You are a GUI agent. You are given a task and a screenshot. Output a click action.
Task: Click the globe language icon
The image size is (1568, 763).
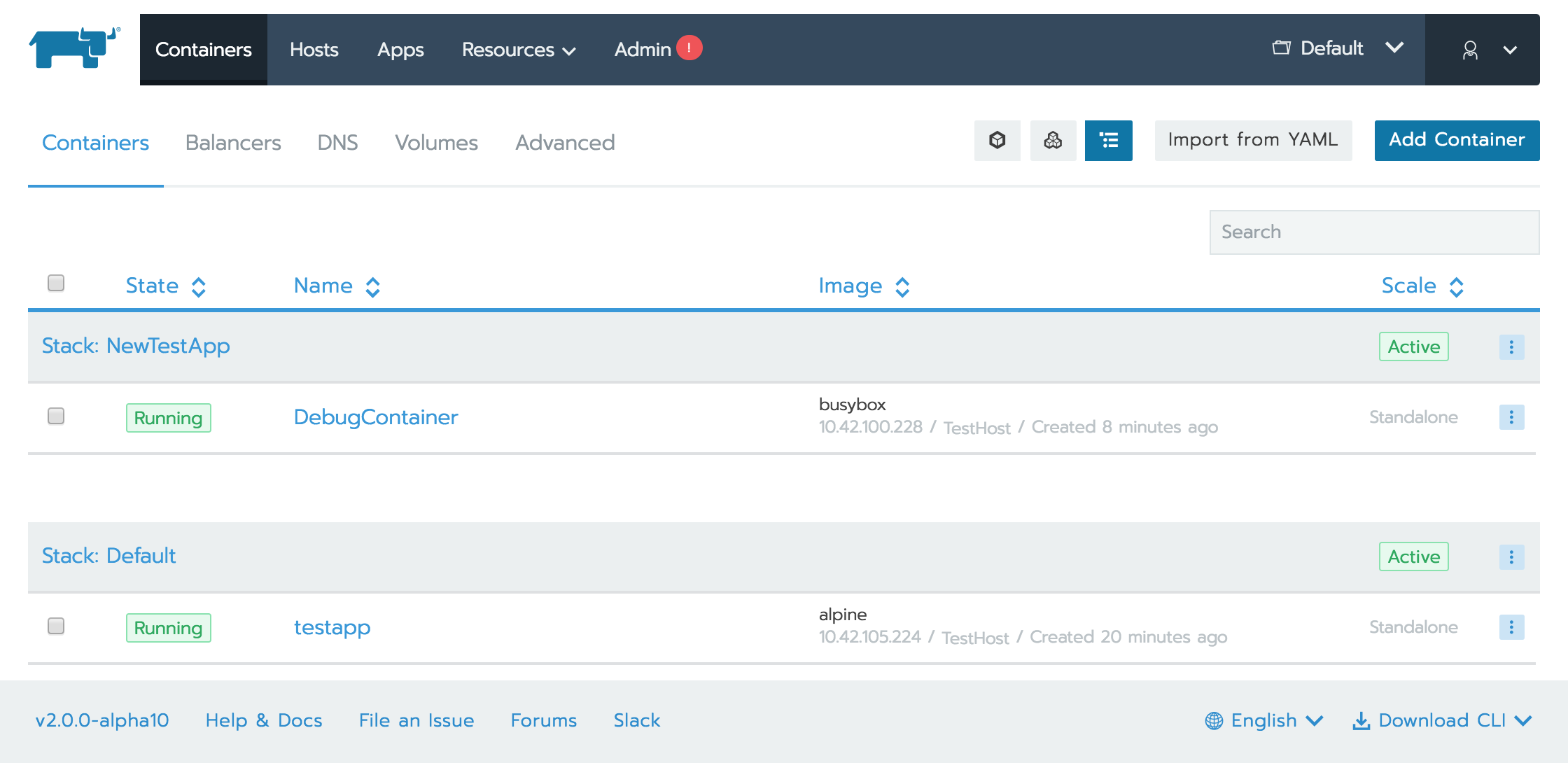1214,720
